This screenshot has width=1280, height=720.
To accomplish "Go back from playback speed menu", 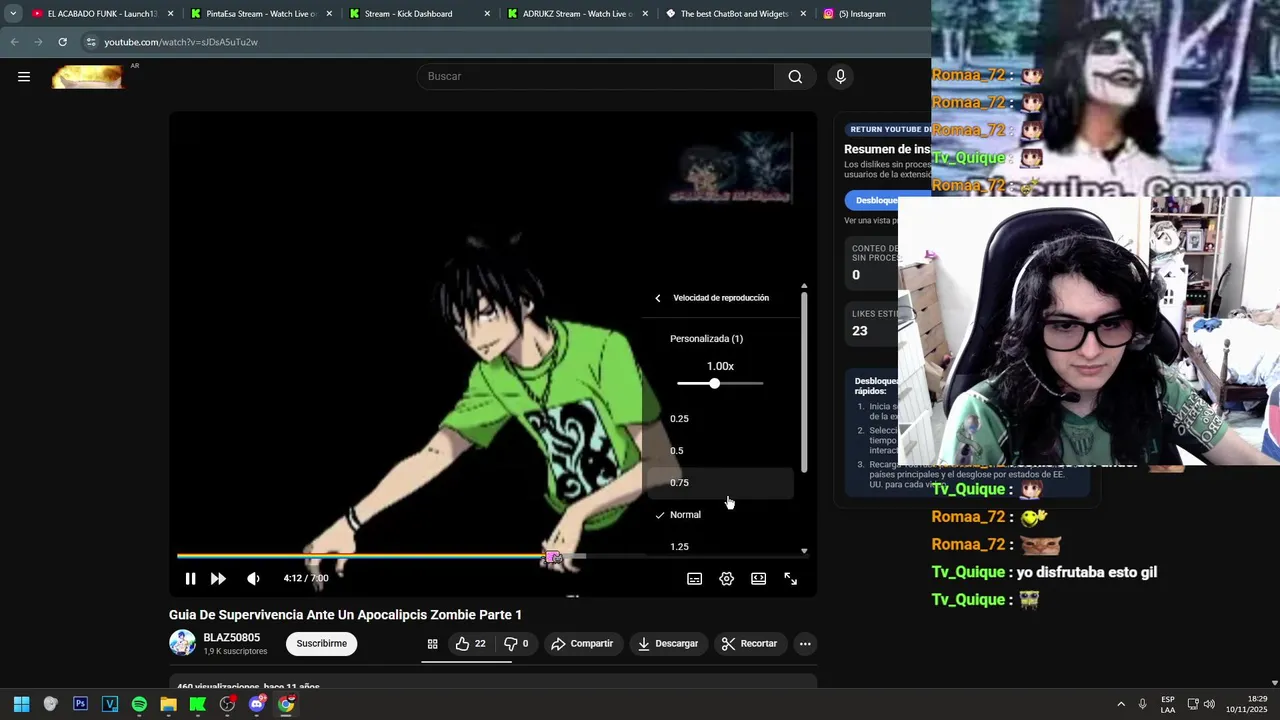I will click(657, 298).
